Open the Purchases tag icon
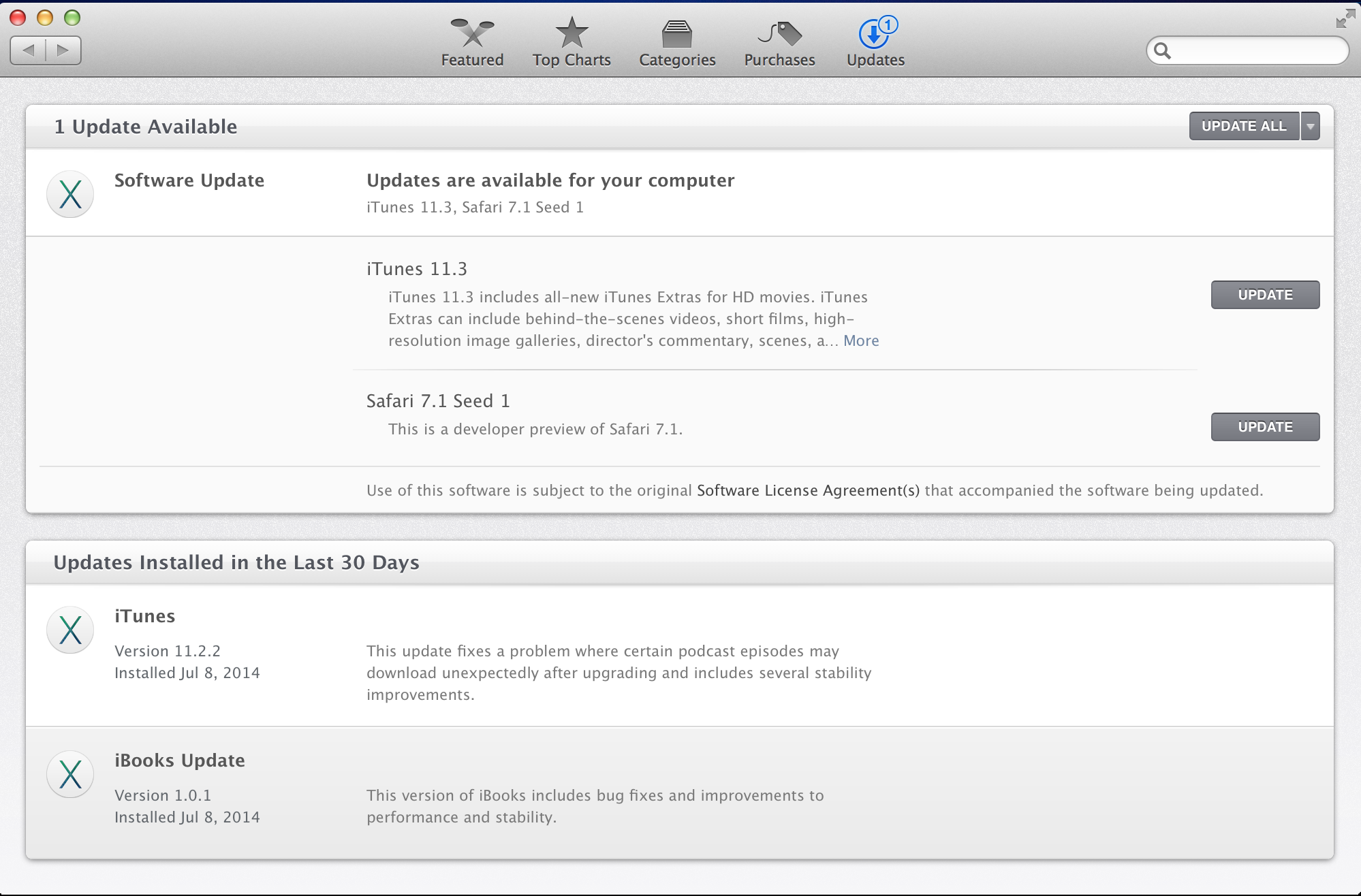Image resolution: width=1361 pixels, height=896 pixels. point(779,33)
